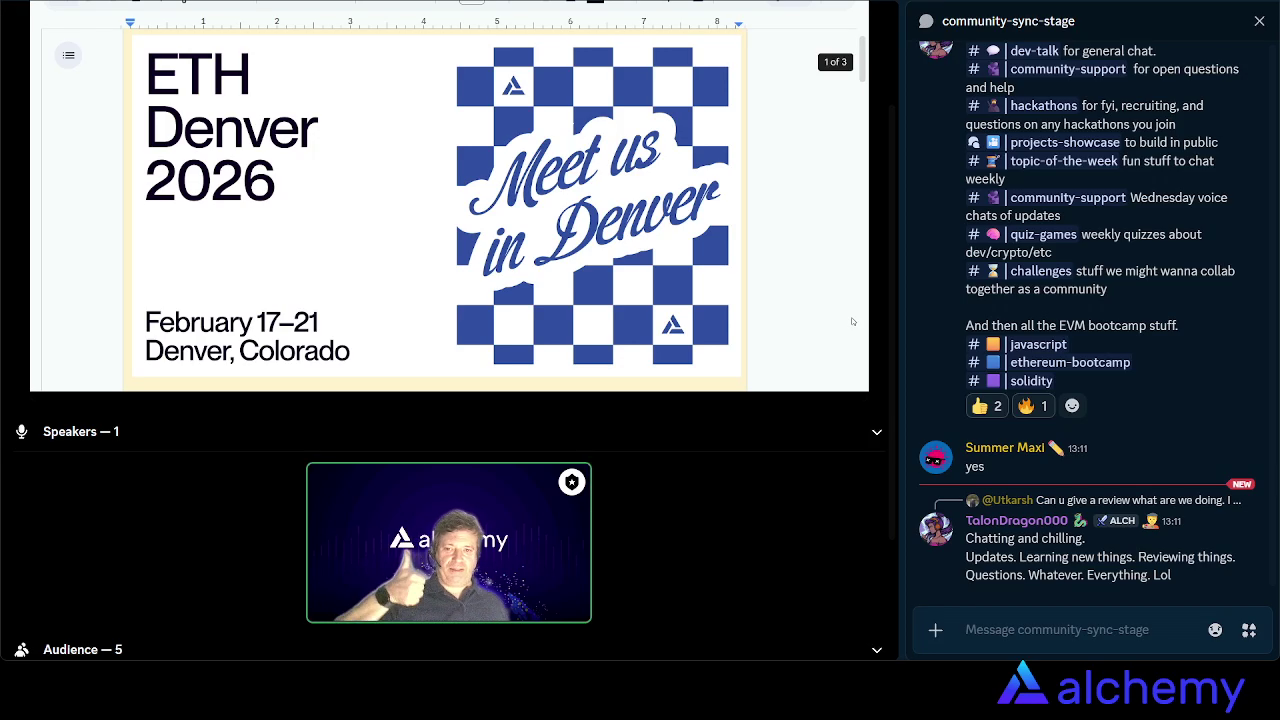The width and height of the screenshot is (1280, 720).
Task: Open the solidity channel link
Action: click(x=1030, y=381)
